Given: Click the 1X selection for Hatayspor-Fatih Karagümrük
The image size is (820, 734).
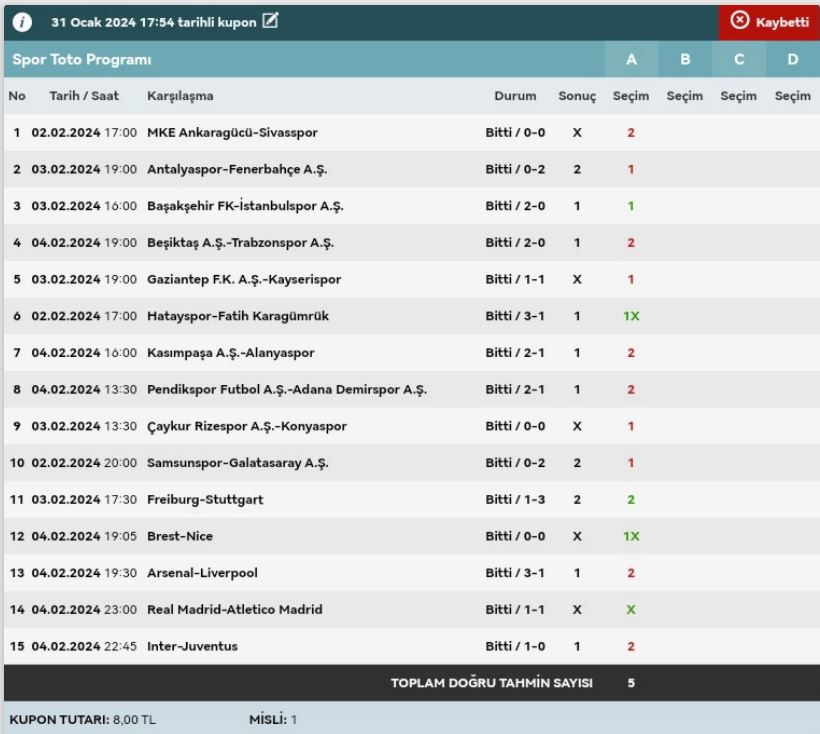Looking at the screenshot, I should (x=631, y=316).
